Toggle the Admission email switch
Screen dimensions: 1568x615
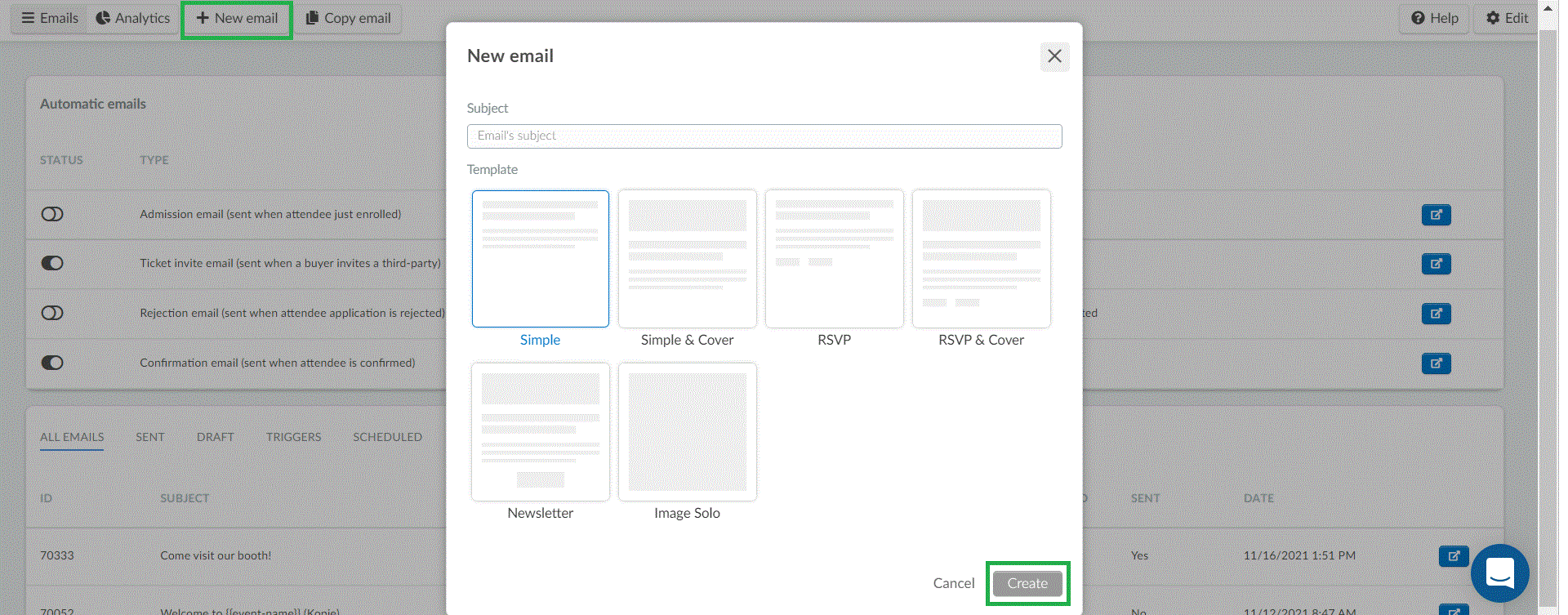point(52,214)
